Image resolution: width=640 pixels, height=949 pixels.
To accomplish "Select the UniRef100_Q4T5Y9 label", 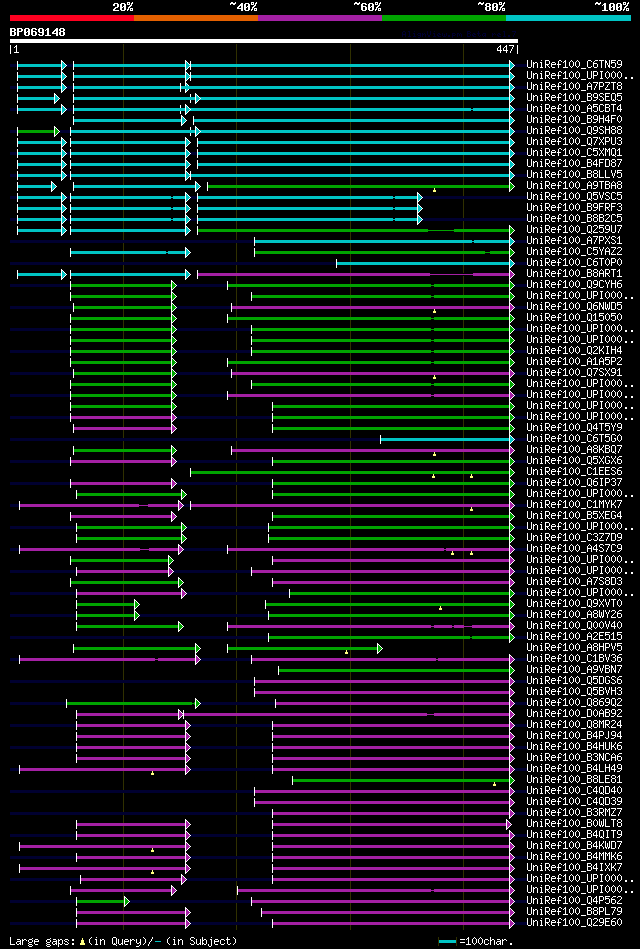I will point(574,427).
